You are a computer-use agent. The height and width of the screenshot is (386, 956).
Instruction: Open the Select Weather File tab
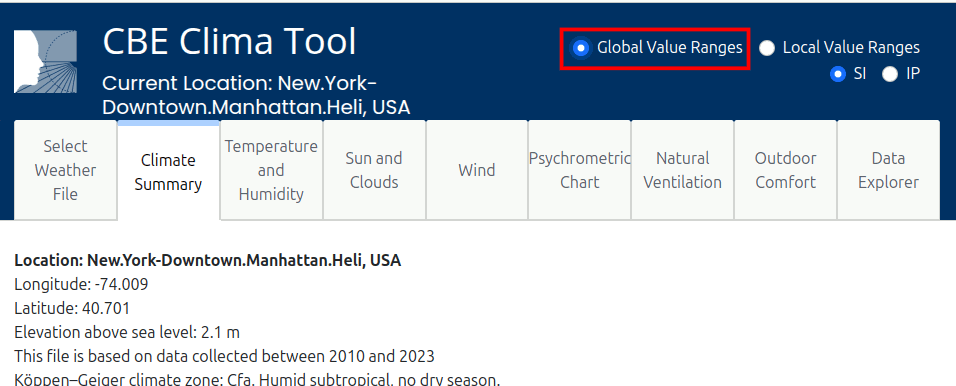[65, 170]
